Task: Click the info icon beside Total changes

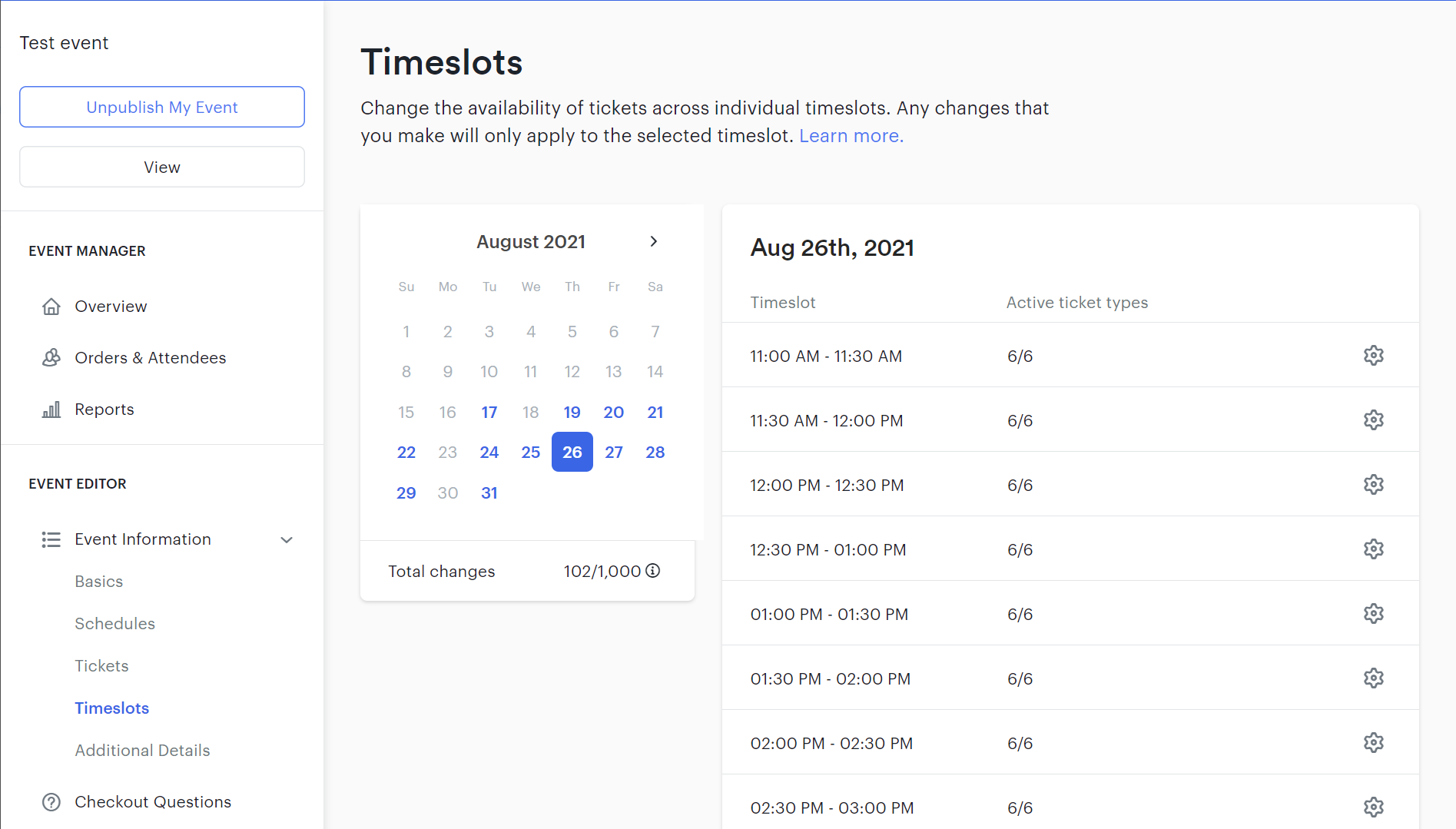Action: coord(654,571)
